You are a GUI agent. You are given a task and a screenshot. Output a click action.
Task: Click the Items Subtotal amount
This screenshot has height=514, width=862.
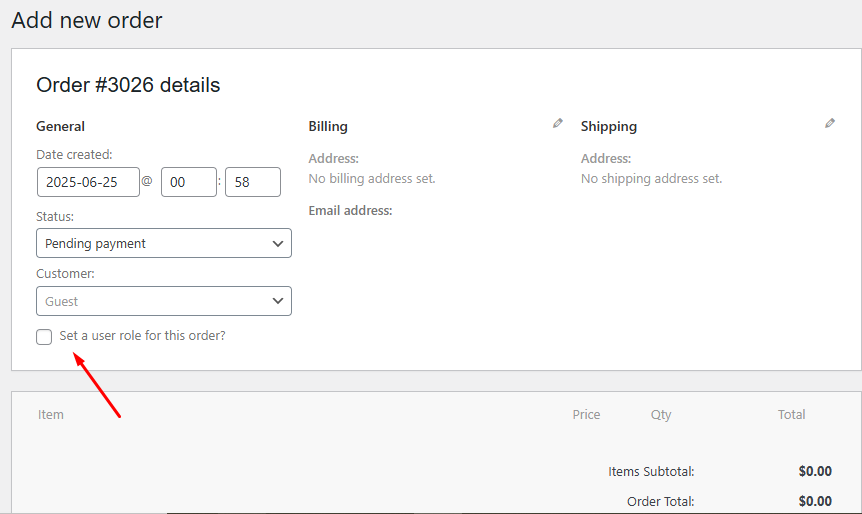pyautogui.click(x=815, y=471)
